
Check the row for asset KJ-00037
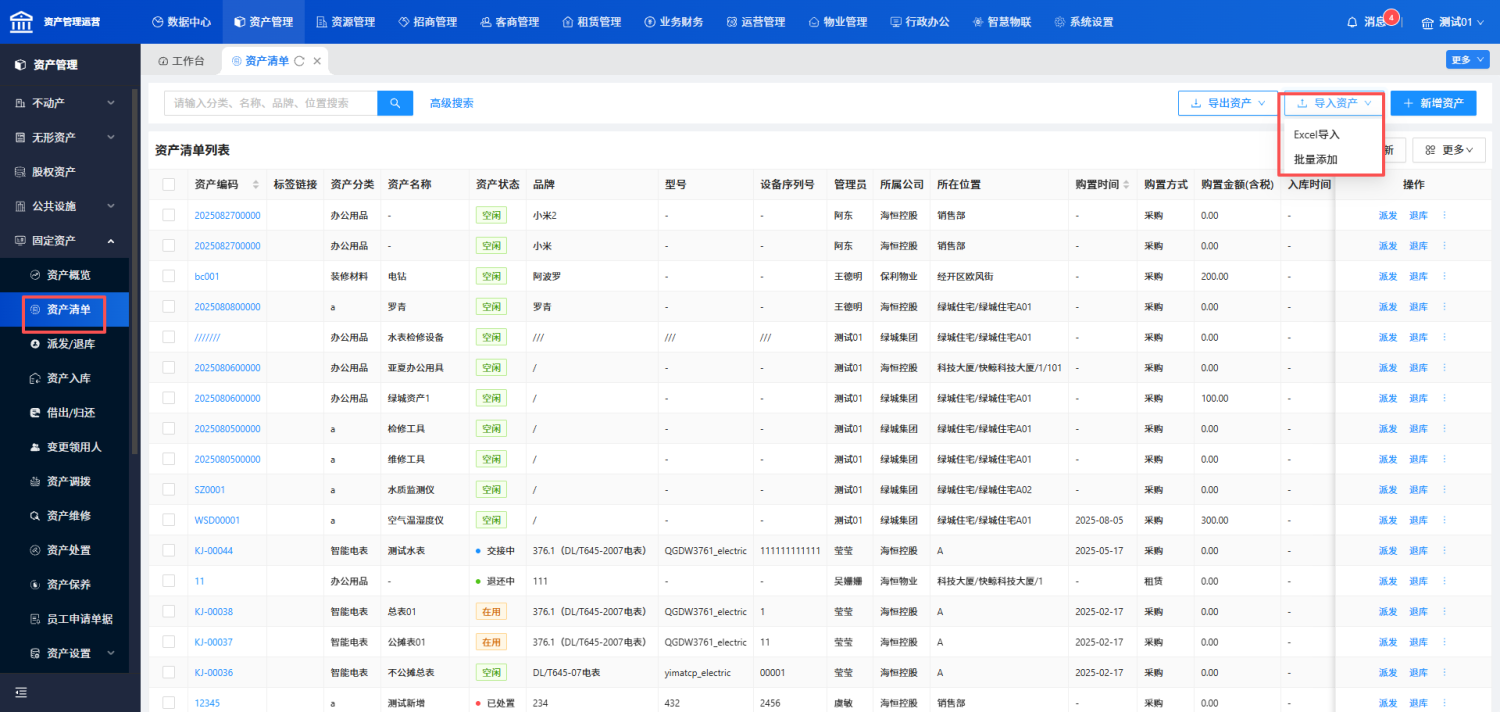[169, 642]
